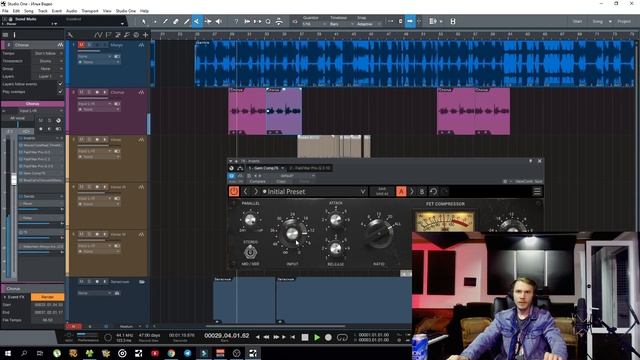640x360 pixels.
Task: Adjust the compressor Input knob
Action: (292, 233)
